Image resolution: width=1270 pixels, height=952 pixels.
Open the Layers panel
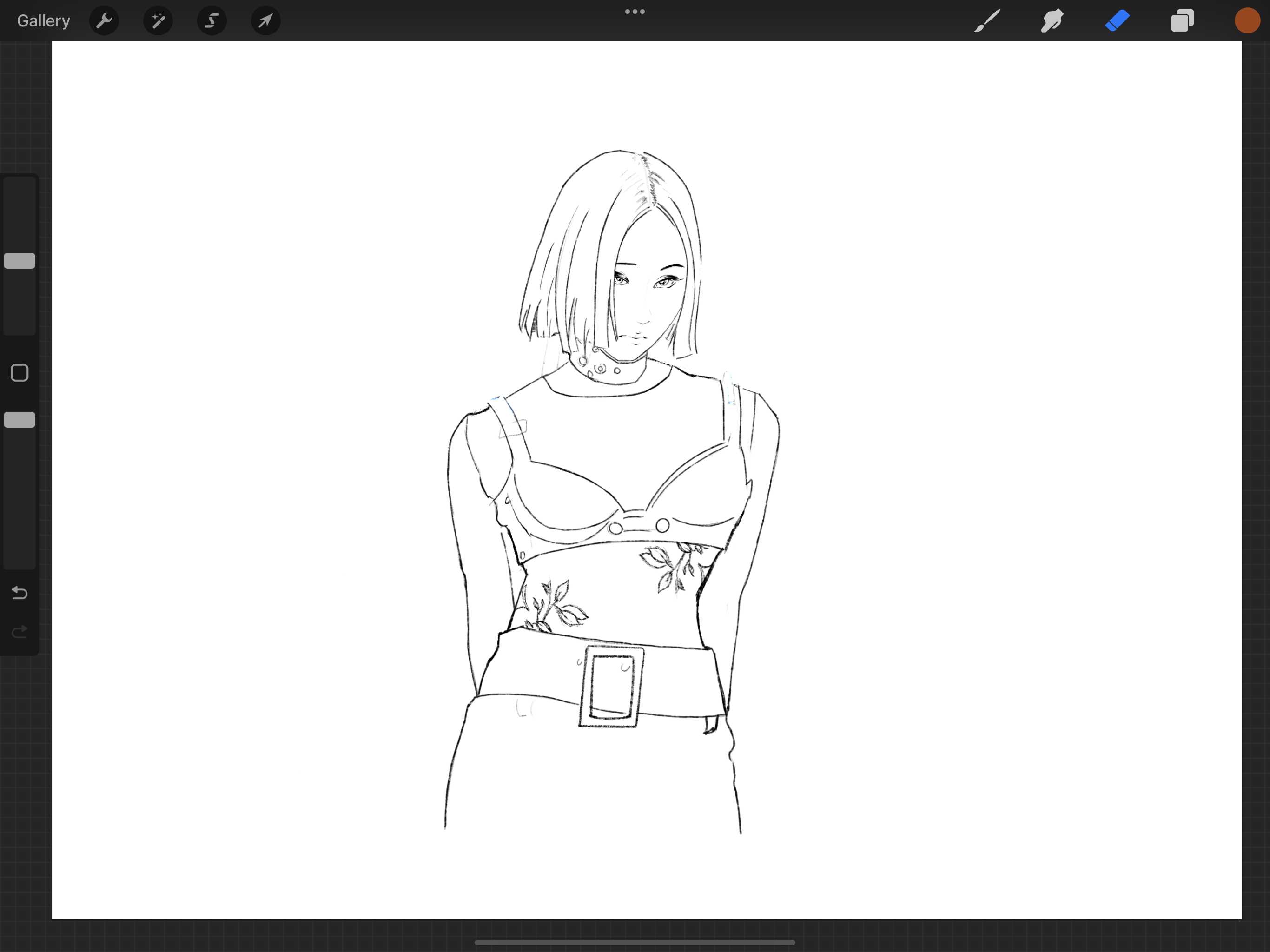[x=1182, y=20]
